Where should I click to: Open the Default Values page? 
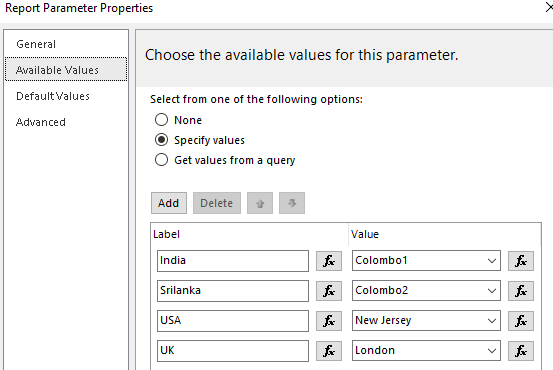(x=53, y=96)
